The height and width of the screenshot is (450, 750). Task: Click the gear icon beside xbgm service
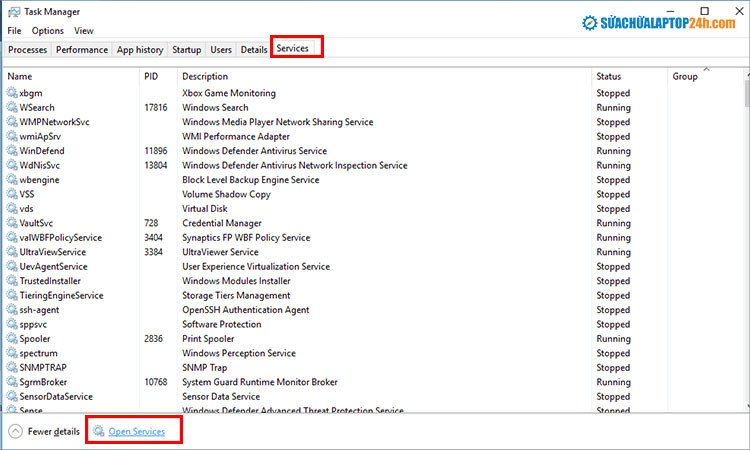pos(12,93)
